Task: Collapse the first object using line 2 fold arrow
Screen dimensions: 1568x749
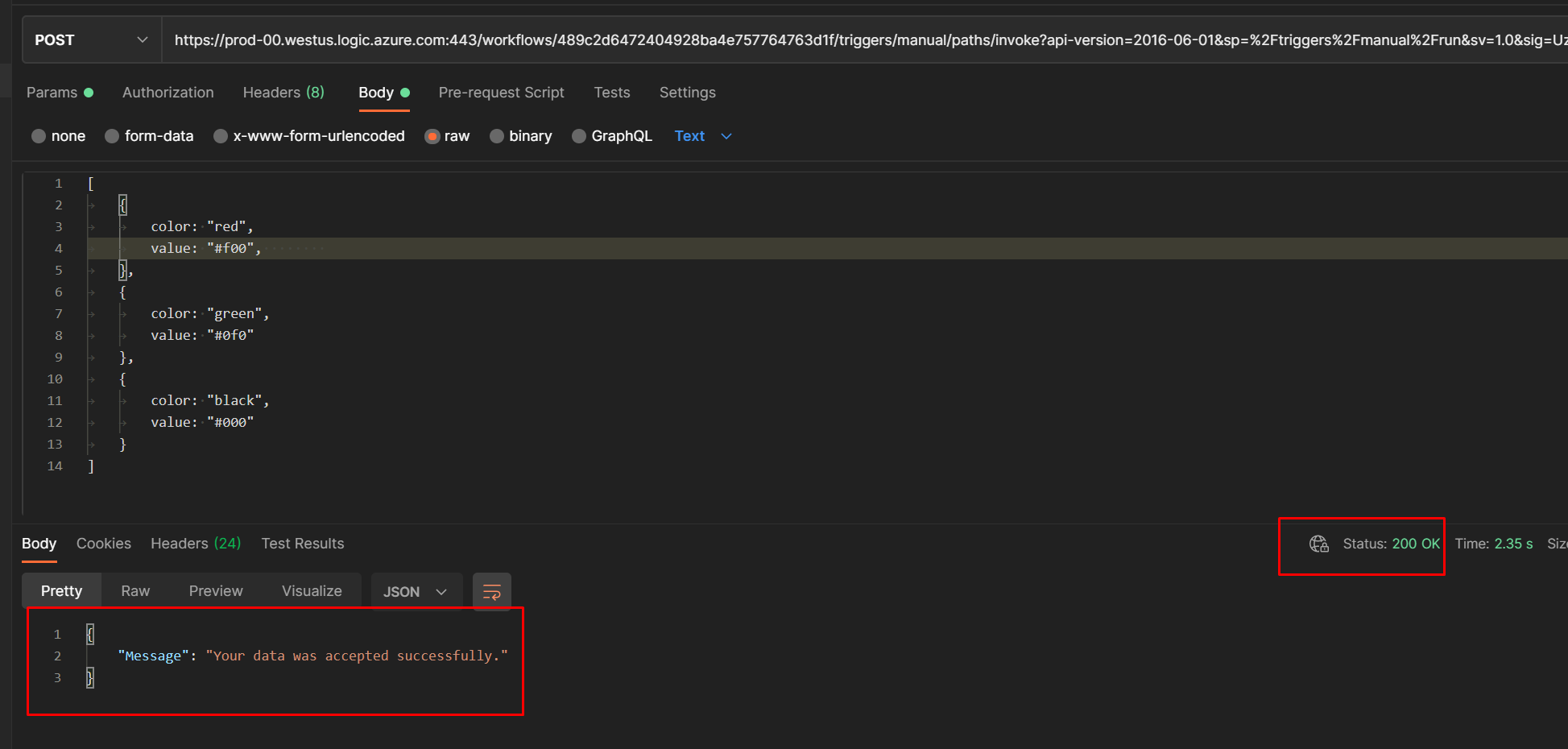Action: click(91, 205)
